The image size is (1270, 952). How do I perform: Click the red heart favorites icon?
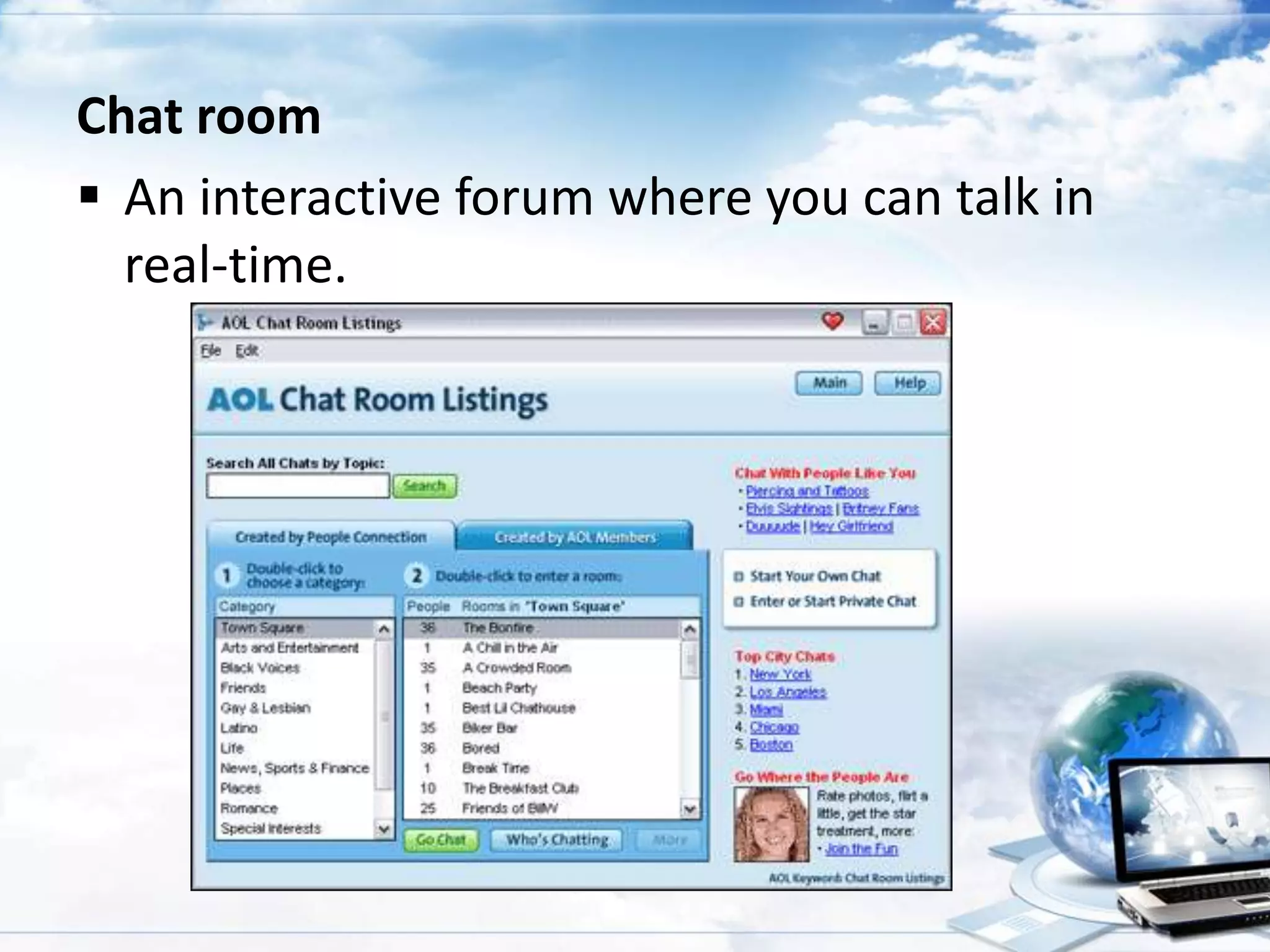[832, 321]
